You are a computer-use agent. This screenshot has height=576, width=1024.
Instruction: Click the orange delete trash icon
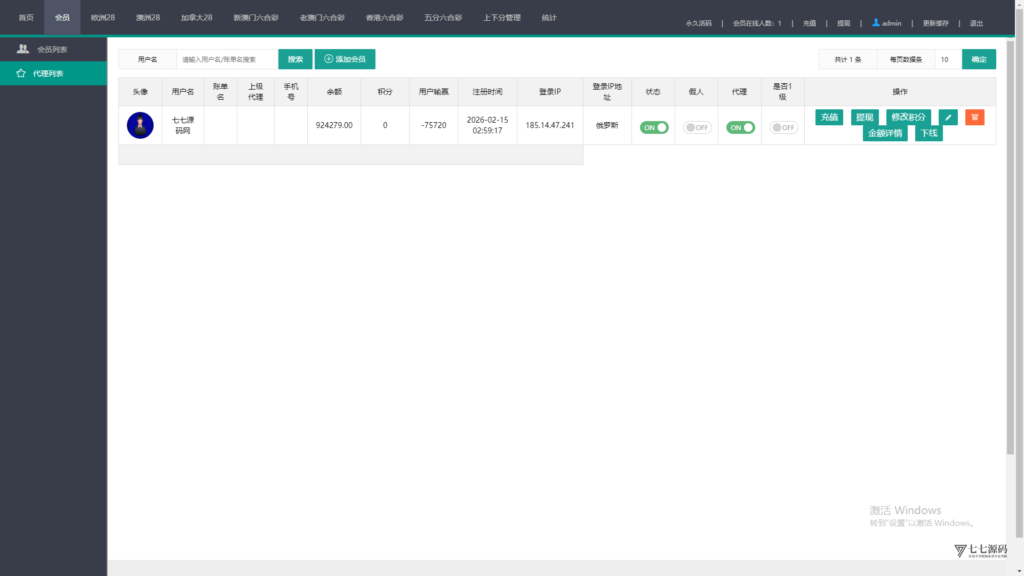[974, 117]
